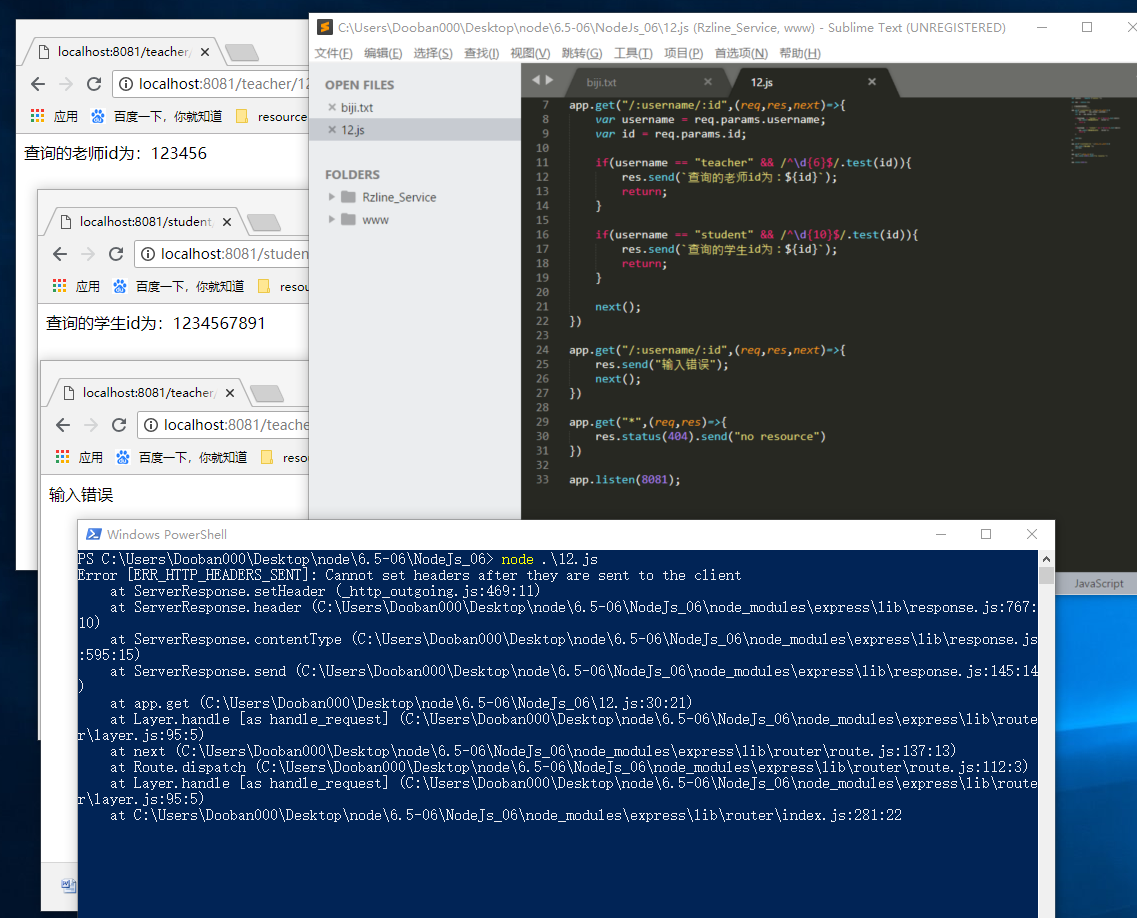This screenshot has width=1137, height=918.
Task: Click site info icon in student address bar
Action: pyautogui.click(x=148, y=254)
